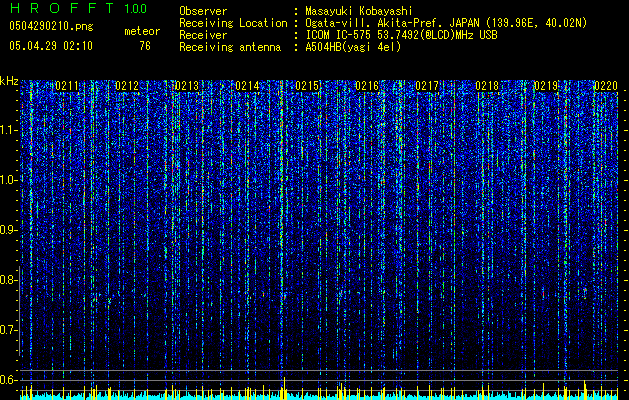Click the 0.6 kHz axis tick label
Image resolution: width=629 pixels, height=400 pixels.
[x=9, y=380]
